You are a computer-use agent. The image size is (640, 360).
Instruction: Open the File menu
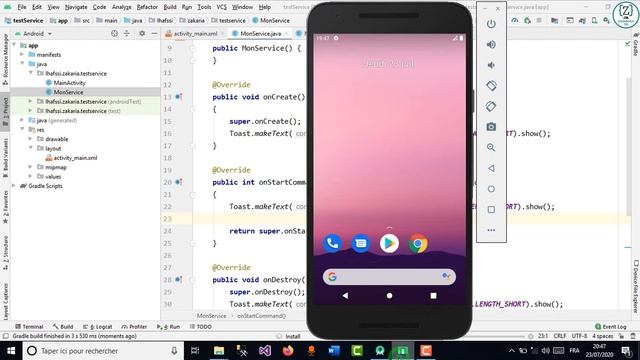22,7
